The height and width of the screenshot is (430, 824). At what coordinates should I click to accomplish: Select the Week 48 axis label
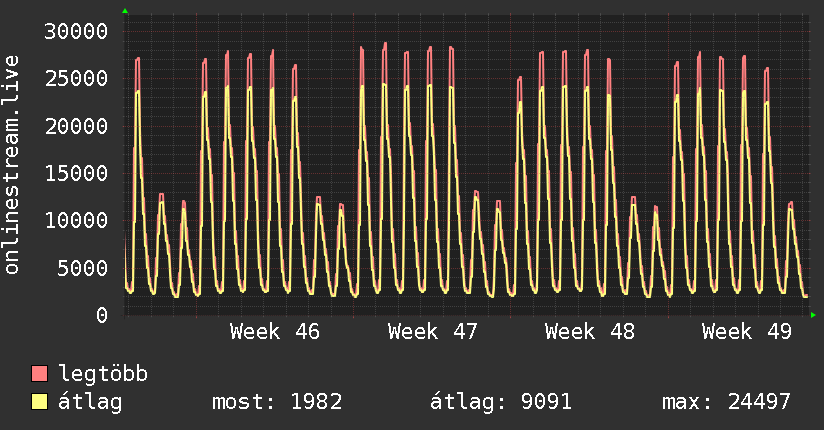(x=590, y=332)
